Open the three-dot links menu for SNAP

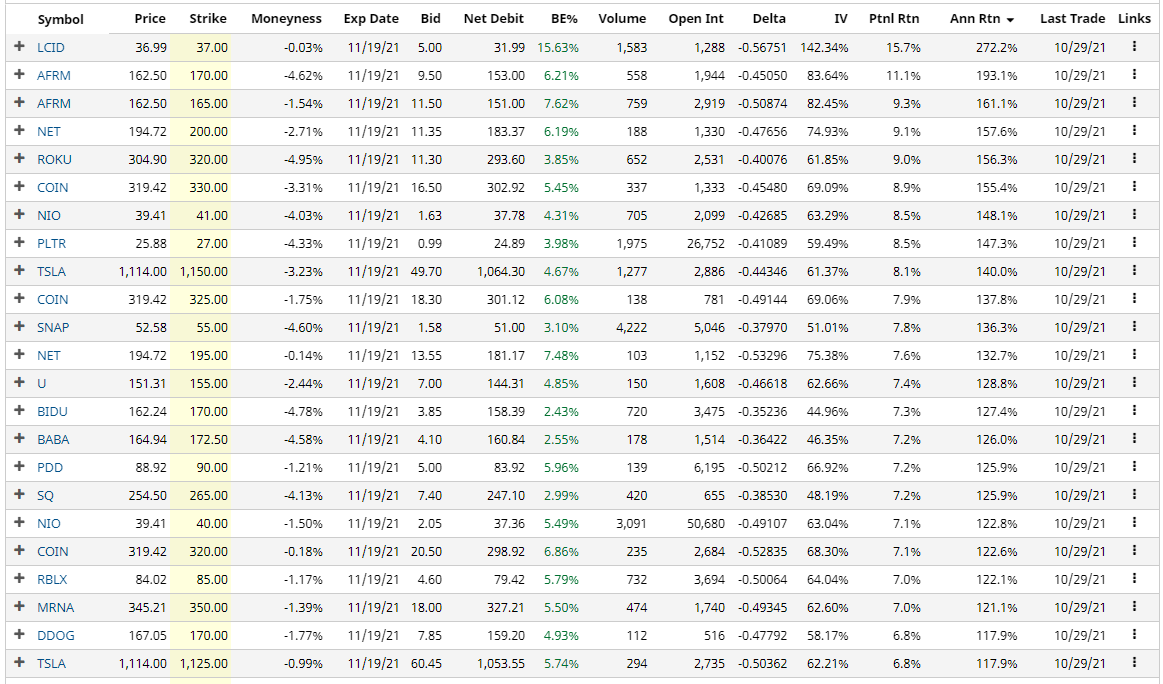click(1134, 326)
